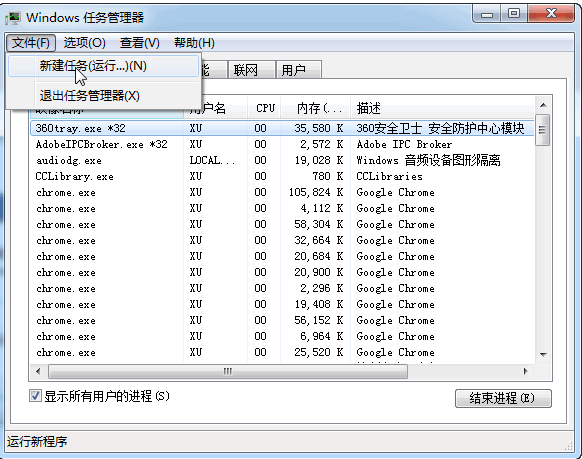The width and height of the screenshot is (582, 459).
Task: Click the Windows 音频设备图形隔离 description
Action: point(428,160)
